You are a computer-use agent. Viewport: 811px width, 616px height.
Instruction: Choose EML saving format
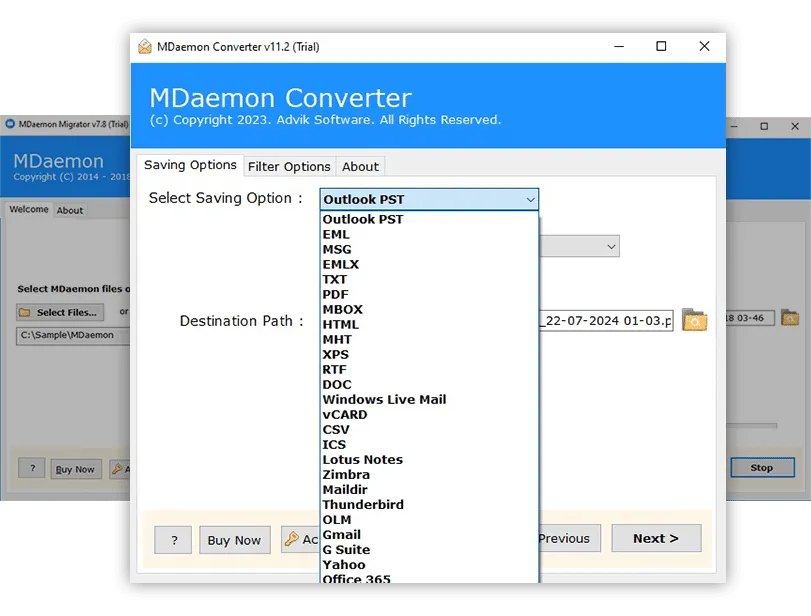tap(429, 234)
